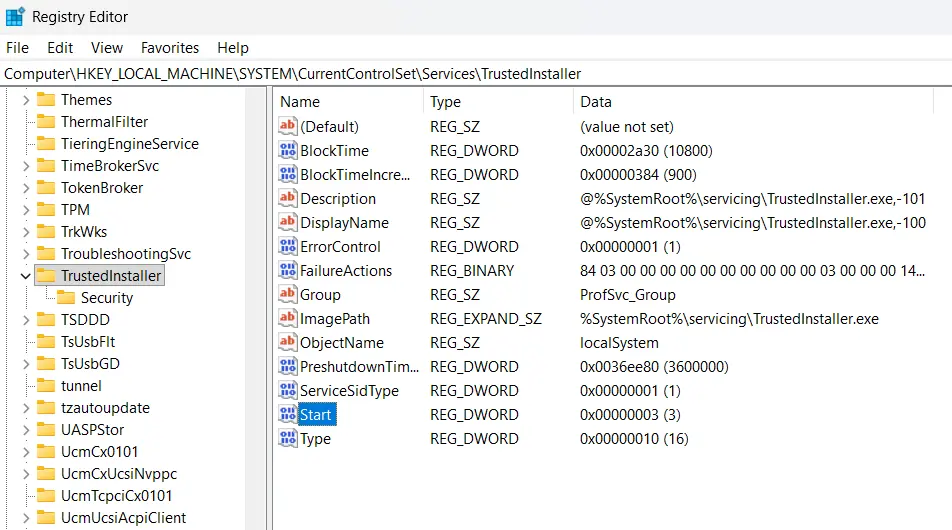Expand the UcmUcsiAcpiClient key
This screenshot has height=530, width=952.
click(x=26, y=518)
